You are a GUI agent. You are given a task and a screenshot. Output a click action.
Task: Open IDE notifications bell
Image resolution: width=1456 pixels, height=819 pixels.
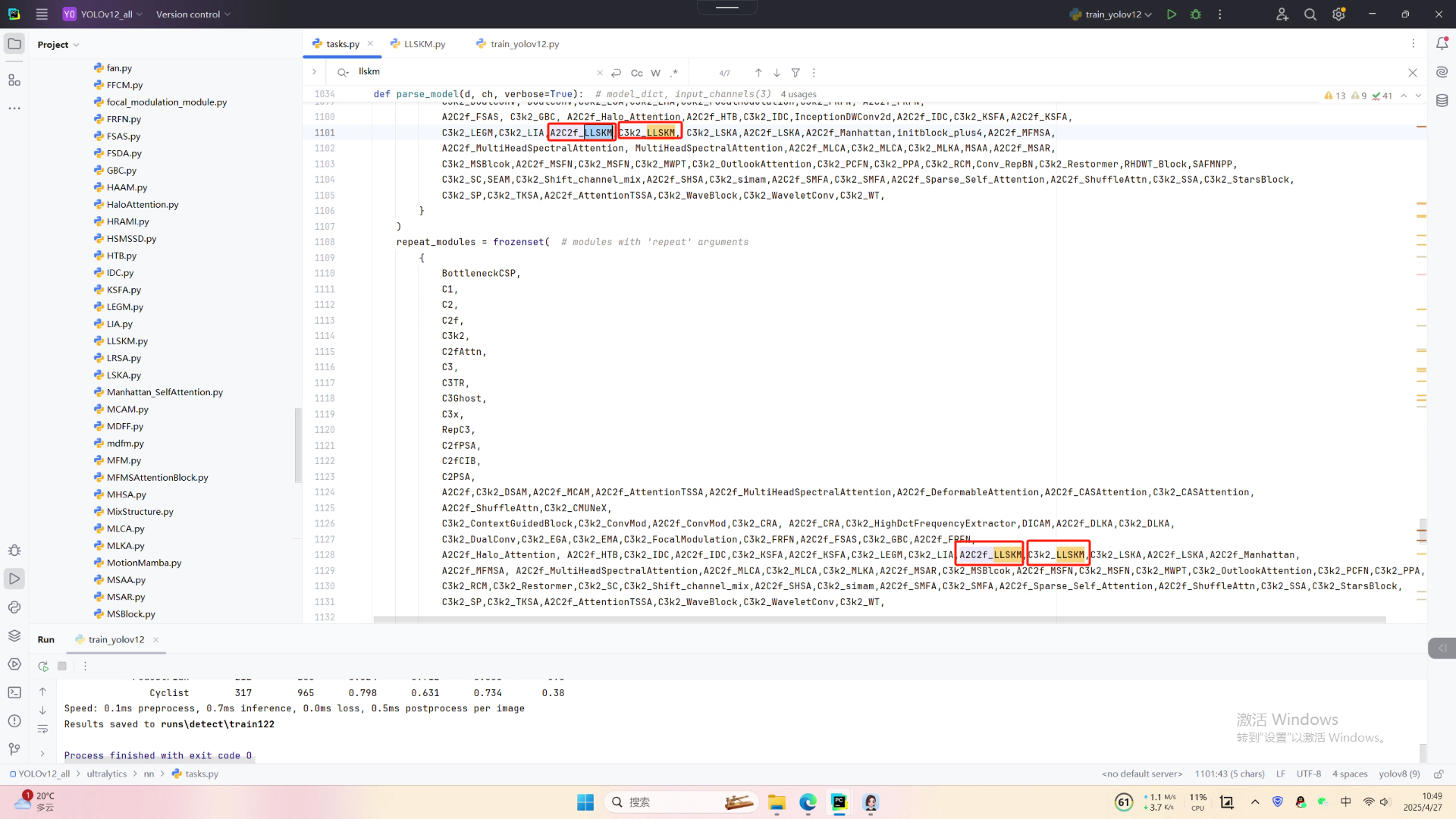(x=1442, y=44)
